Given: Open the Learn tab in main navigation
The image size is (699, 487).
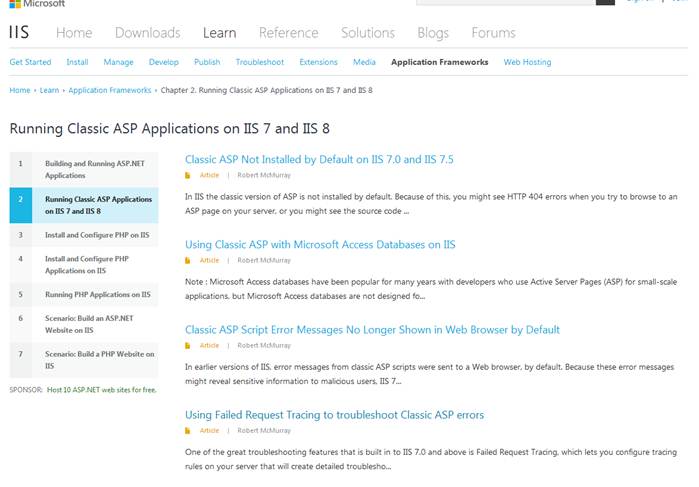Looking at the screenshot, I should 219,33.
